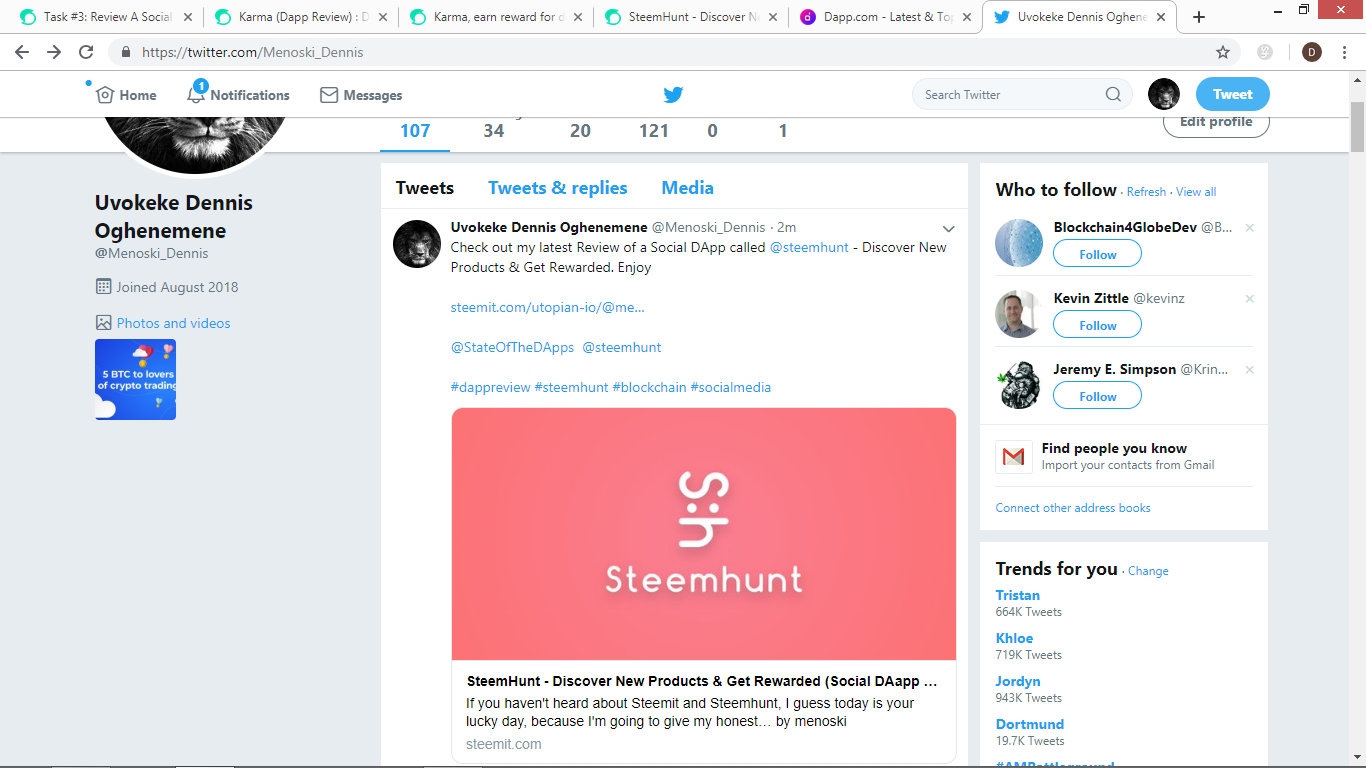Image resolution: width=1366 pixels, height=768 pixels.
Task: Click the tweet author's lion avatar
Action: [417, 244]
